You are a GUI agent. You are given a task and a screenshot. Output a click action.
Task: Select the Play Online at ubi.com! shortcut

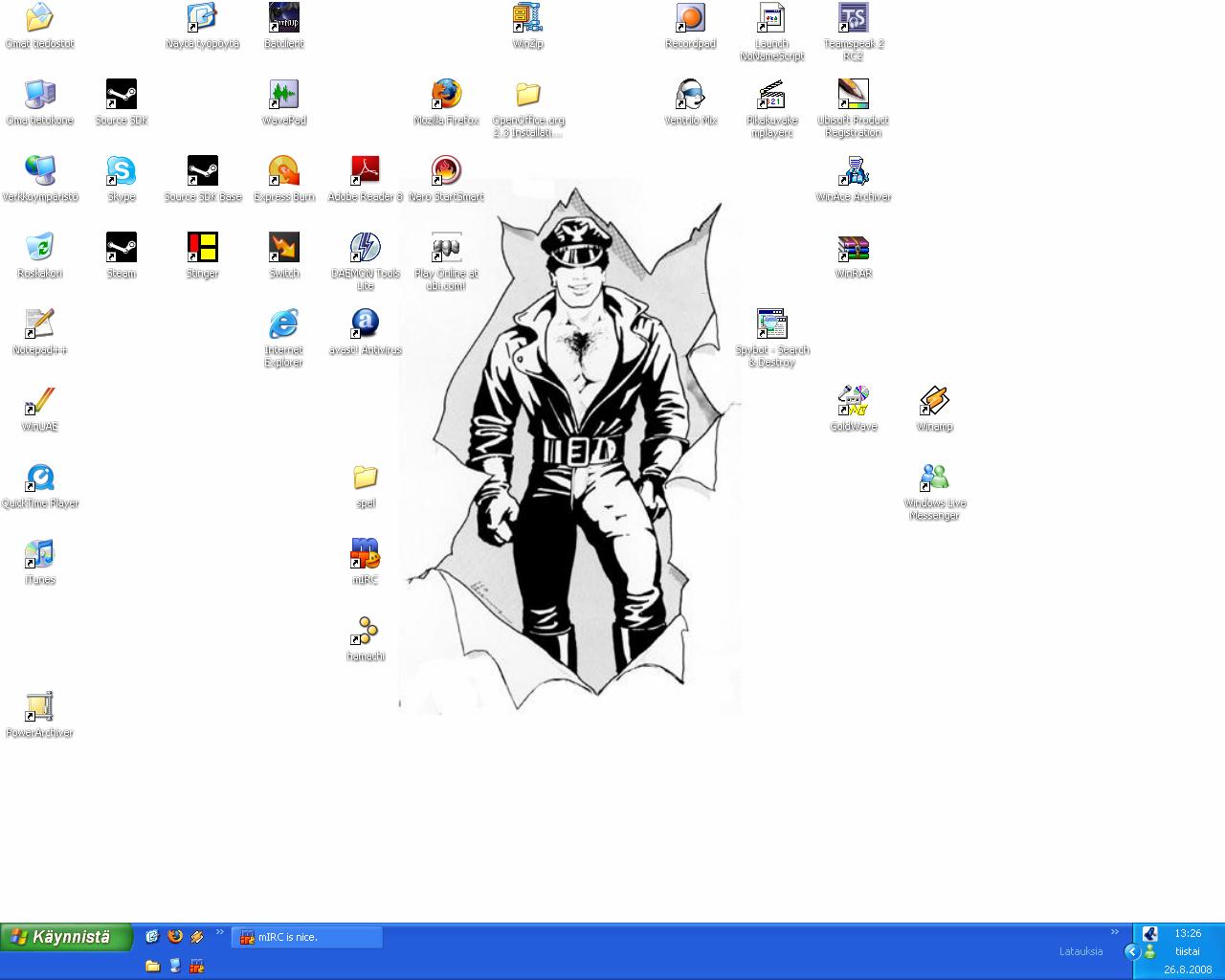tap(446, 261)
